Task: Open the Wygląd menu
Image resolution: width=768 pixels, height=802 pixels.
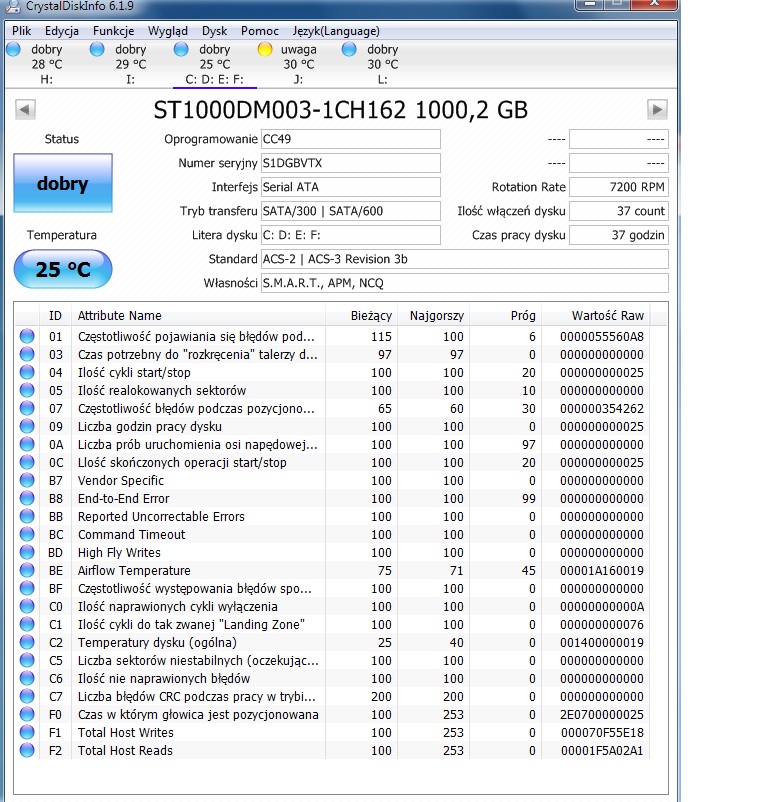Action: [x=168, y=31]
